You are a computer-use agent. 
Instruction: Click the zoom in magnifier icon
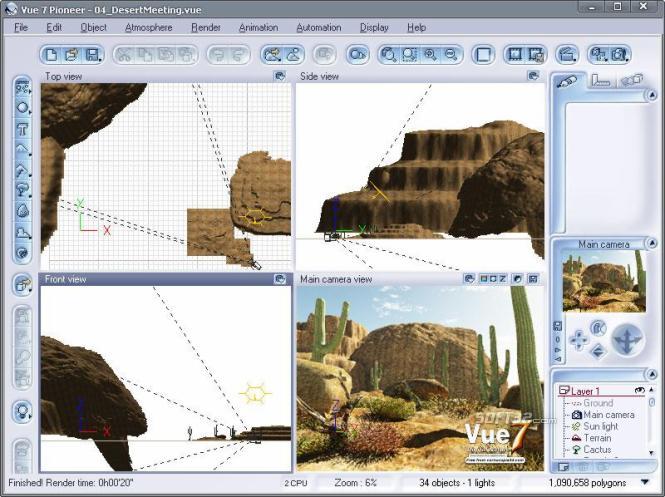(431, 54)
